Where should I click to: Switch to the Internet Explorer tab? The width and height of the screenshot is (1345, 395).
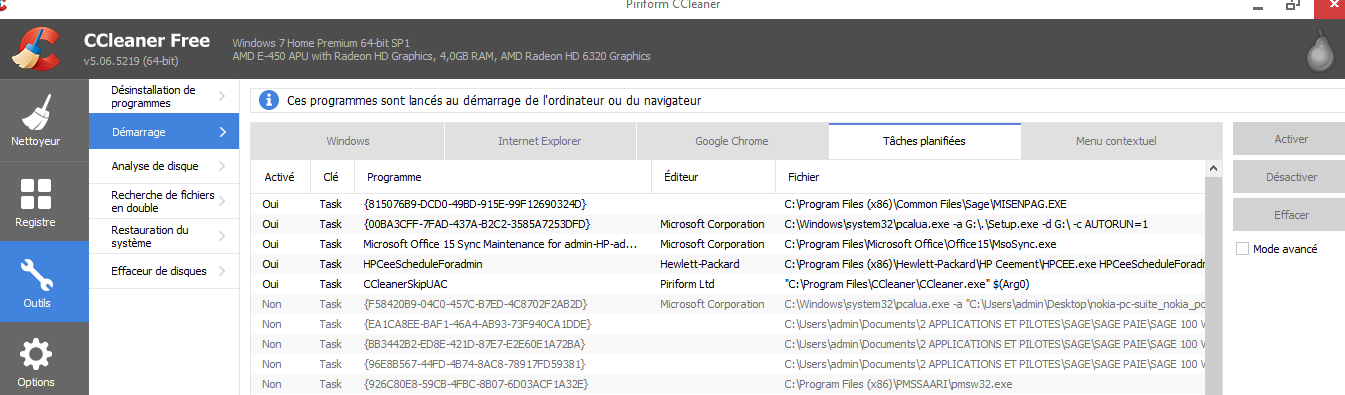tap(540, 141)
